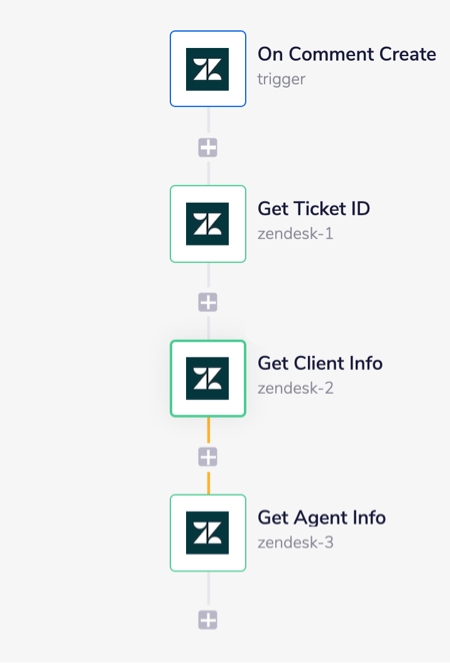Add step below Get Ticket ID node
Viewport: 450px width, 663px height.
coord(208,302)
